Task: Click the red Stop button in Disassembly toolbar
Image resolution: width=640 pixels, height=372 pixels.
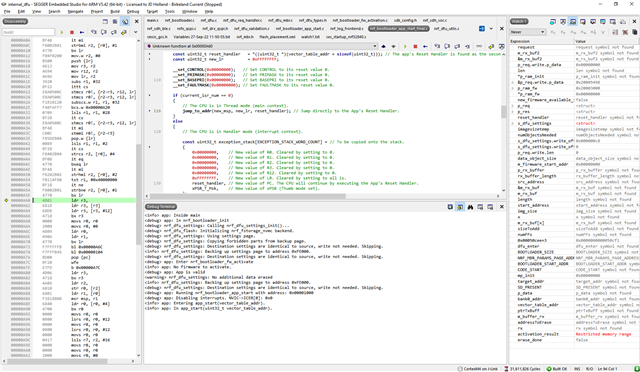Action: coord(72,32)
